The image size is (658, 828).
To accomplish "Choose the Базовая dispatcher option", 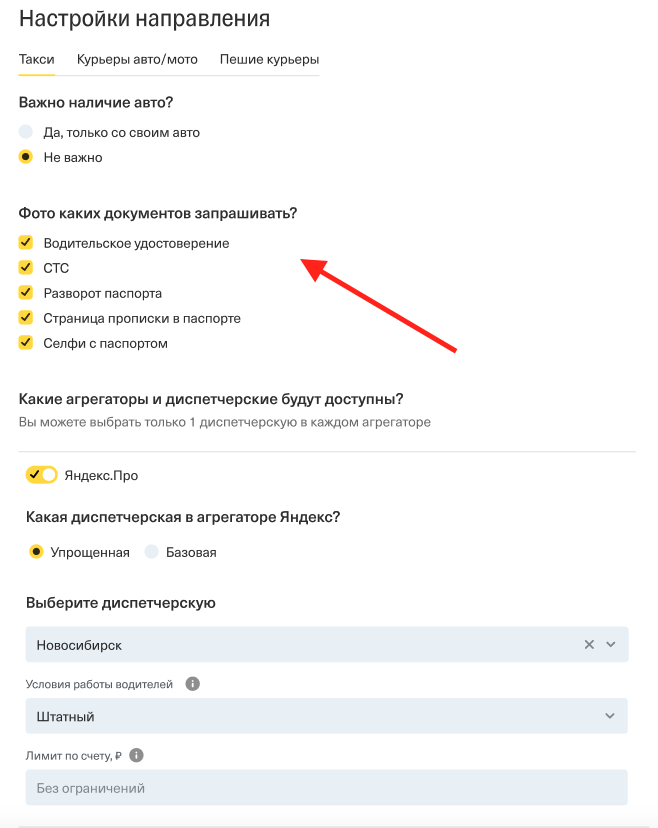I will coord(152,552).
